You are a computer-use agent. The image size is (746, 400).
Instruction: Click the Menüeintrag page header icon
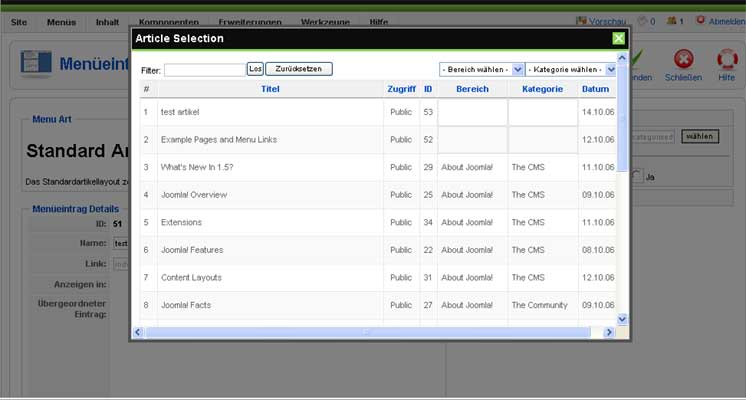(x=34, y=65)
